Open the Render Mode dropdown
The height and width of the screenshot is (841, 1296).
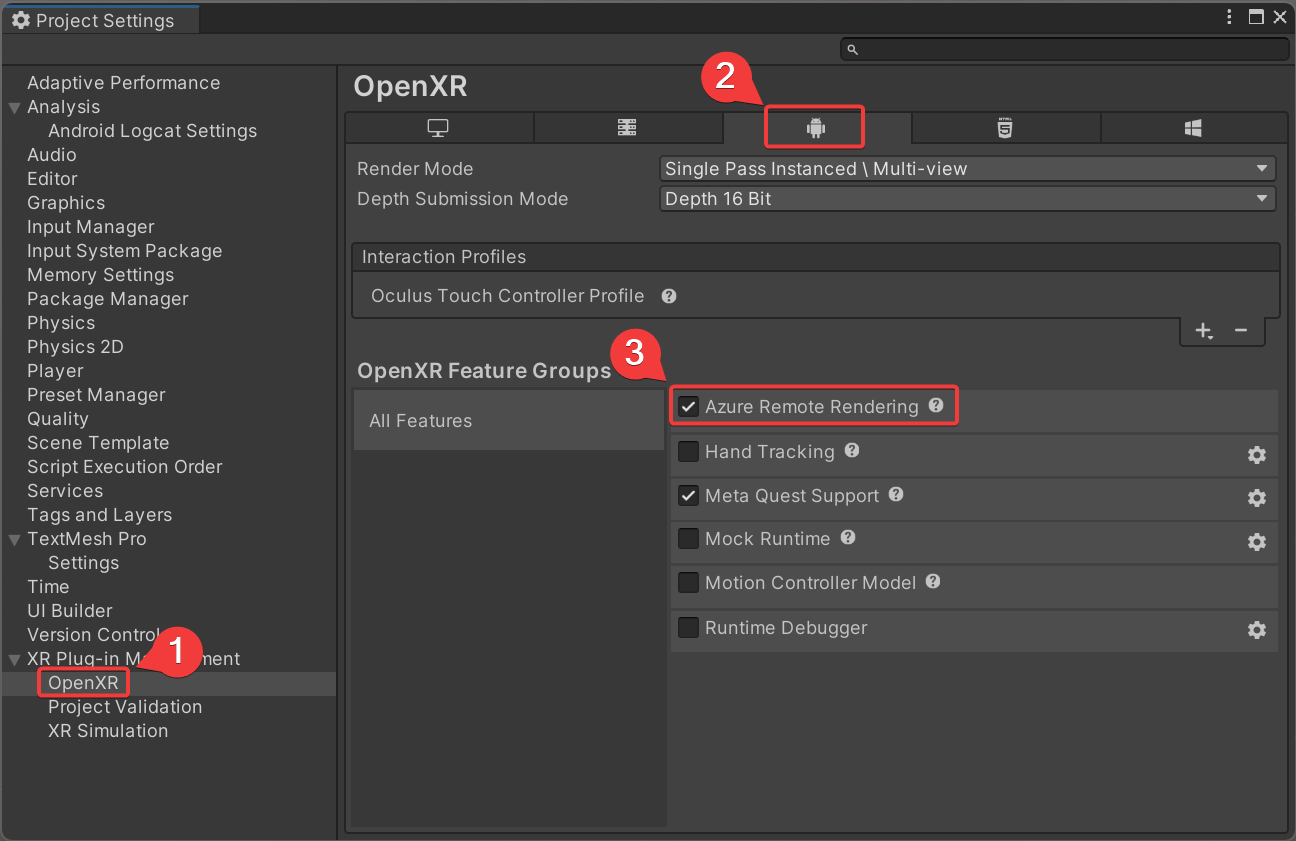click(967, 168)
